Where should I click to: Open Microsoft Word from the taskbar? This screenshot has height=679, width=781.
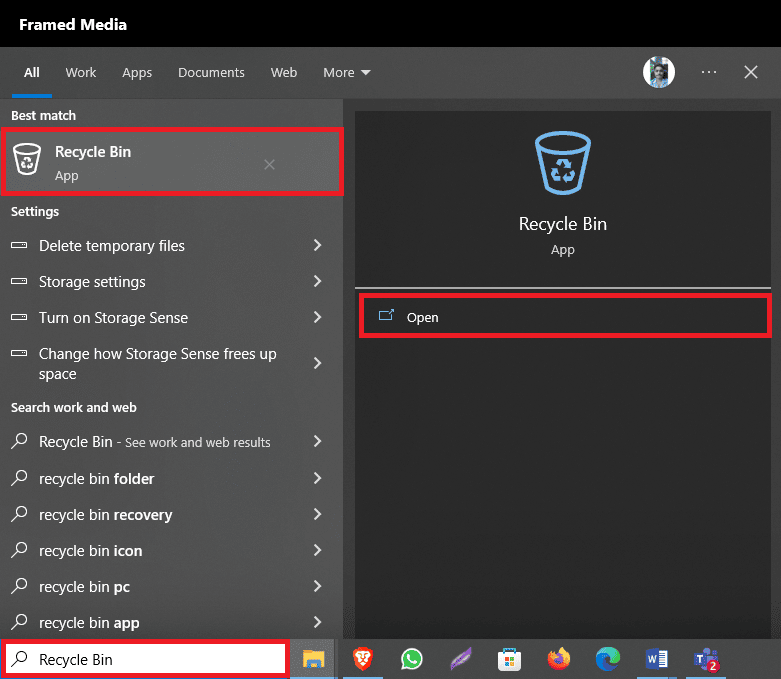tap(656, 659)
